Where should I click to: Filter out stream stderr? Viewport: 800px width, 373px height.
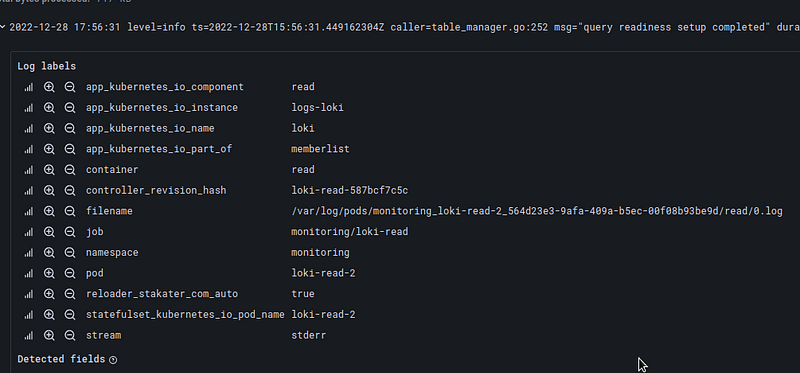click(70, 336)
